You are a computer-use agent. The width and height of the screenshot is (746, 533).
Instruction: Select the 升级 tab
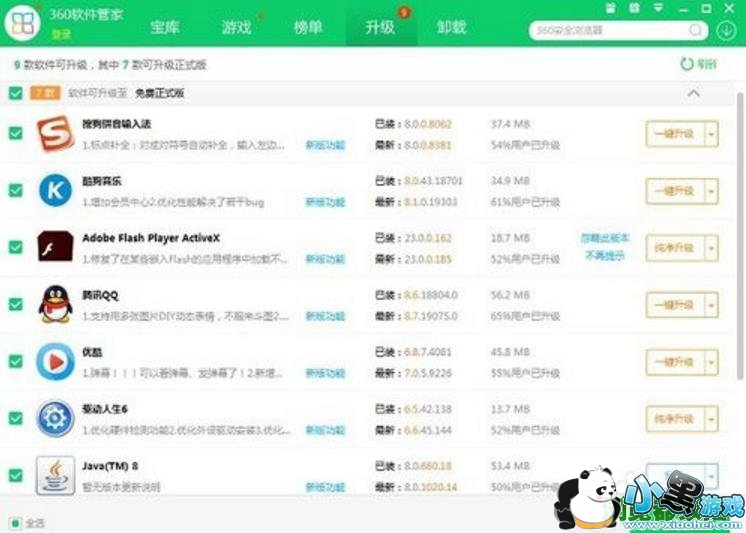[x=381, y=27]
